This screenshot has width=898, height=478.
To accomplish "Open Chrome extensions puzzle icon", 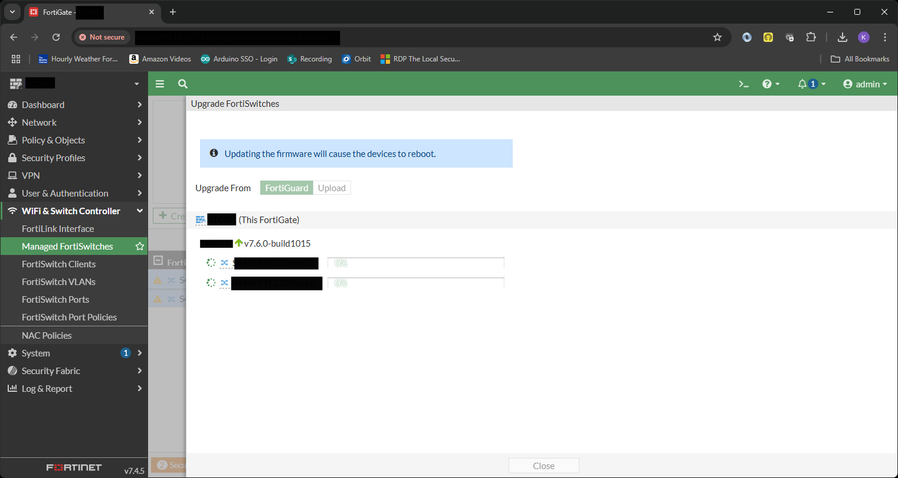I will tap(811, 37).
